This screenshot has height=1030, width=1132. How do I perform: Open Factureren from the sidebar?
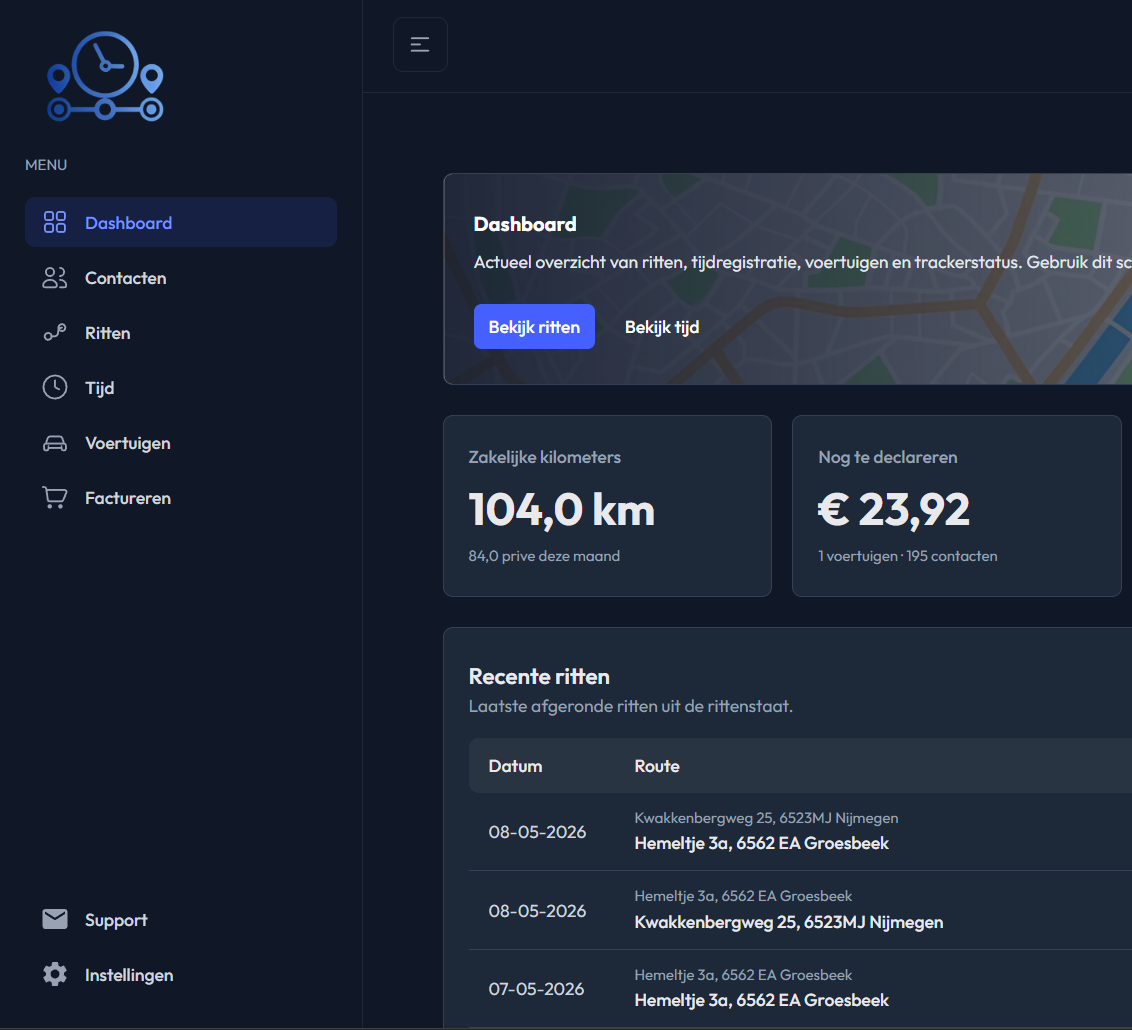(181, 498)
